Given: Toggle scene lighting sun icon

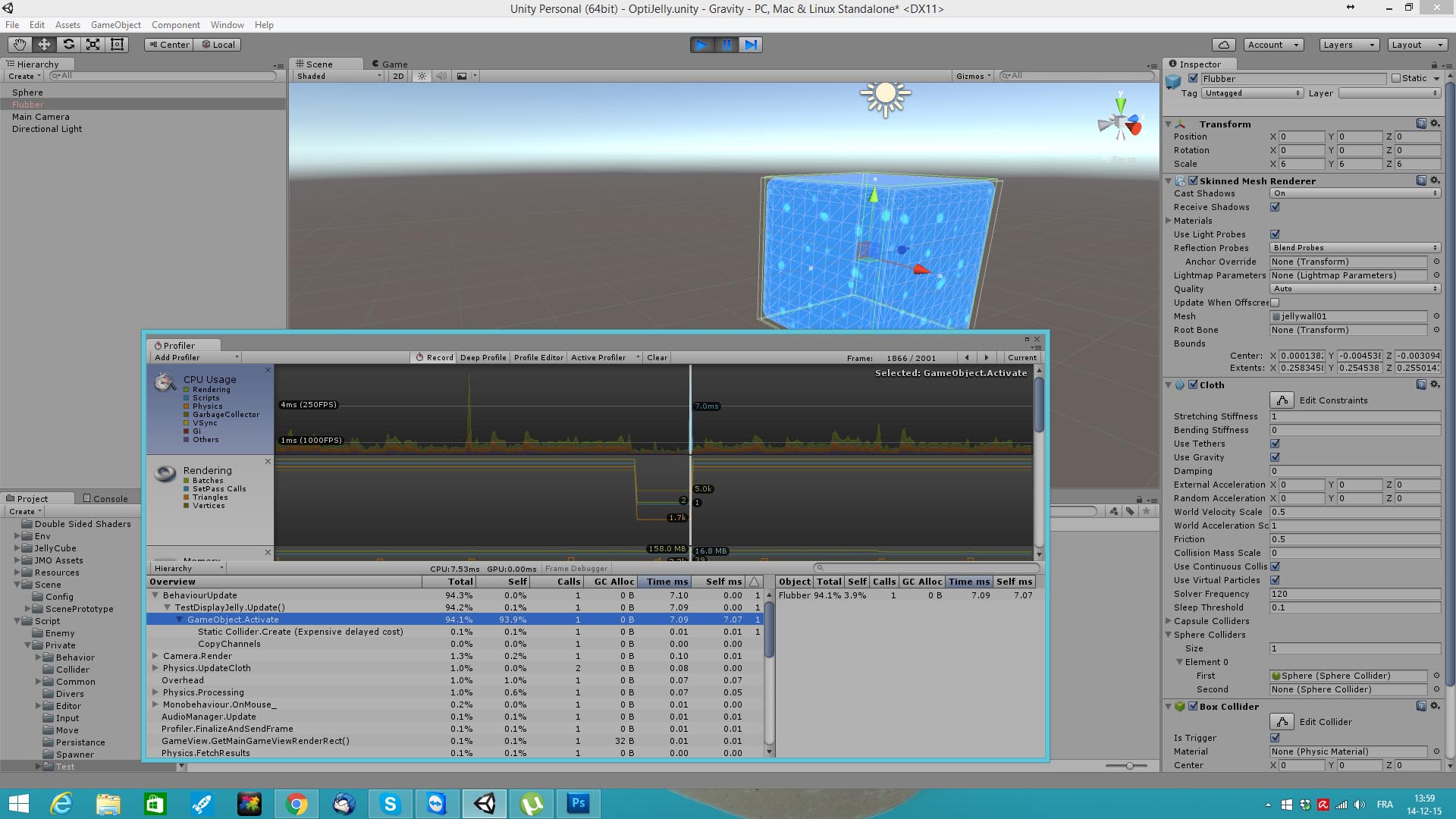Looking at the screenshot, I should [x=422, y=76].
